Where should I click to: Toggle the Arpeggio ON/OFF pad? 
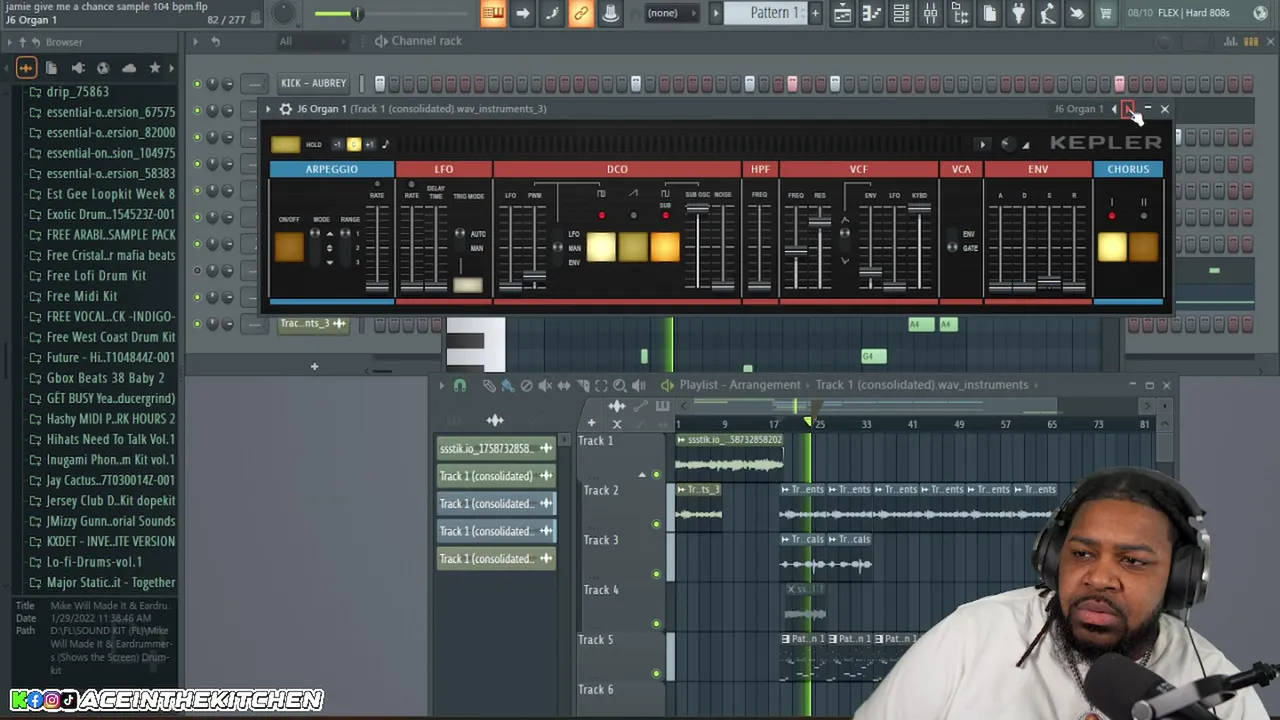tap(289, 246)
